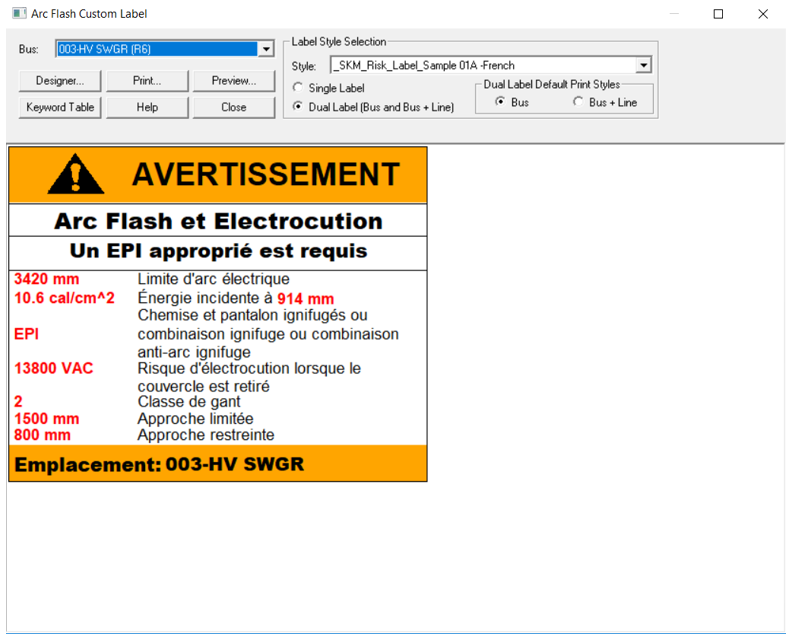This screenshot has height=642, width=796.
Task: Select the Bus default print style
Action: tap(500, 102)
